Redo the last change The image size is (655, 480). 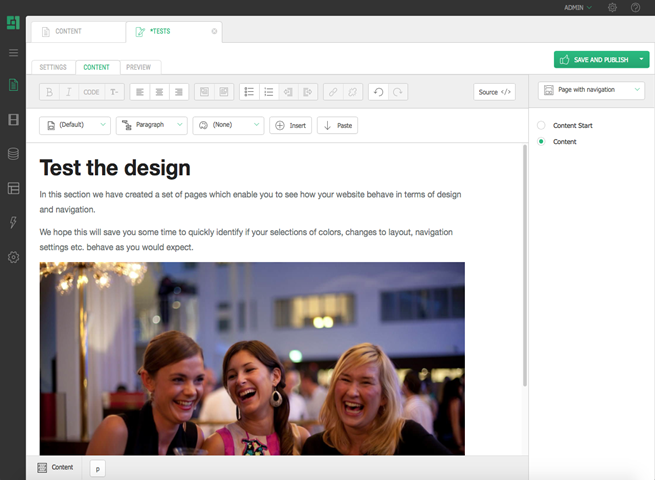398,92
